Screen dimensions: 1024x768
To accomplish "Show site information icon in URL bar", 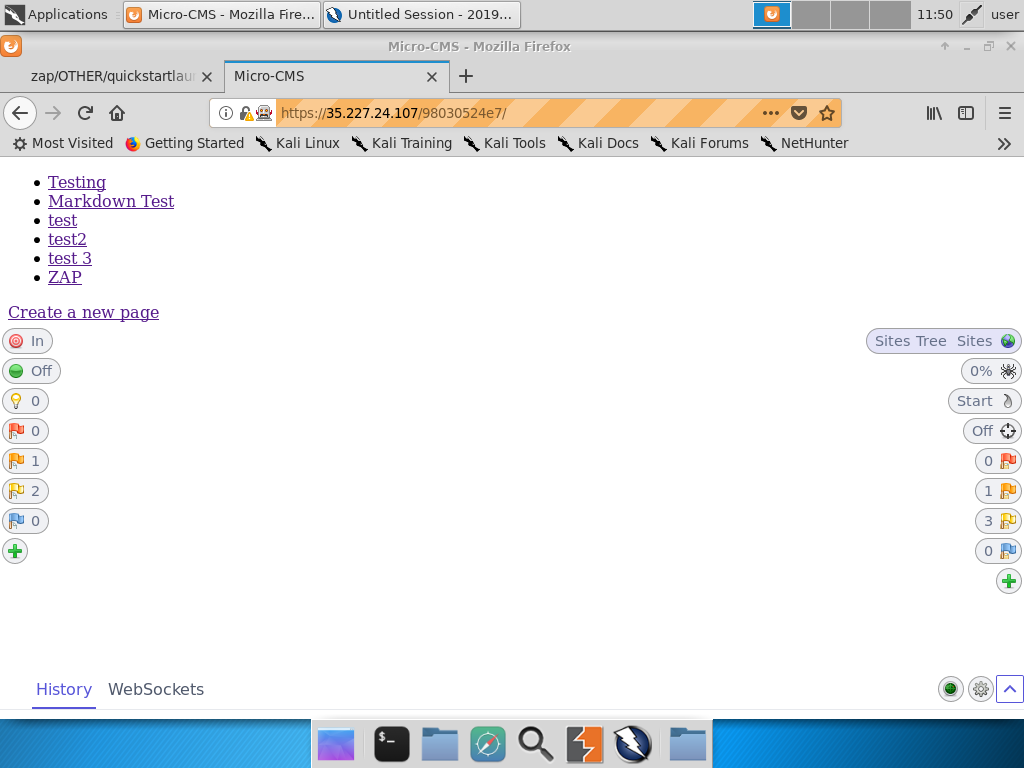I will tap(225, 113).
